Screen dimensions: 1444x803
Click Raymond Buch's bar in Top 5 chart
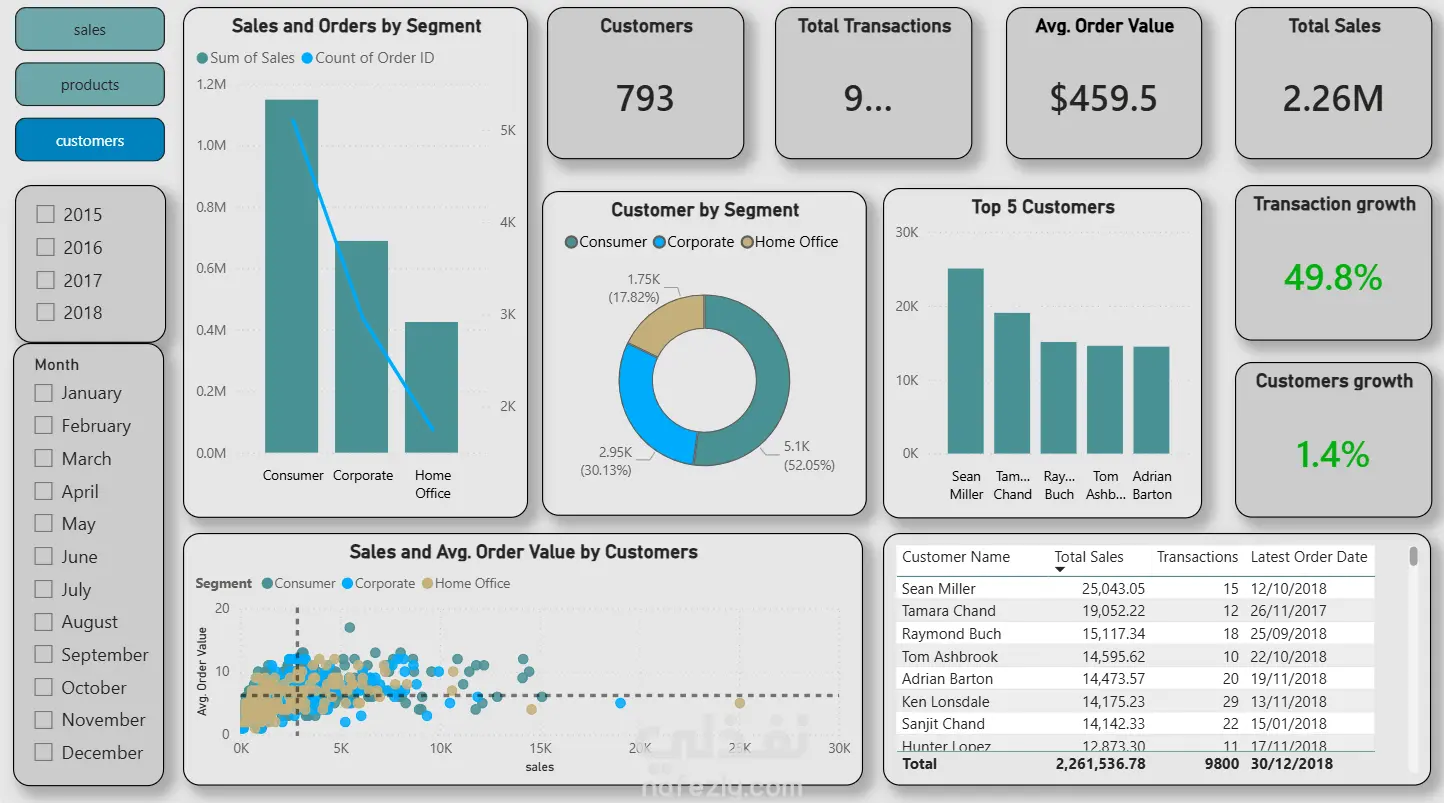point(1058,397)
